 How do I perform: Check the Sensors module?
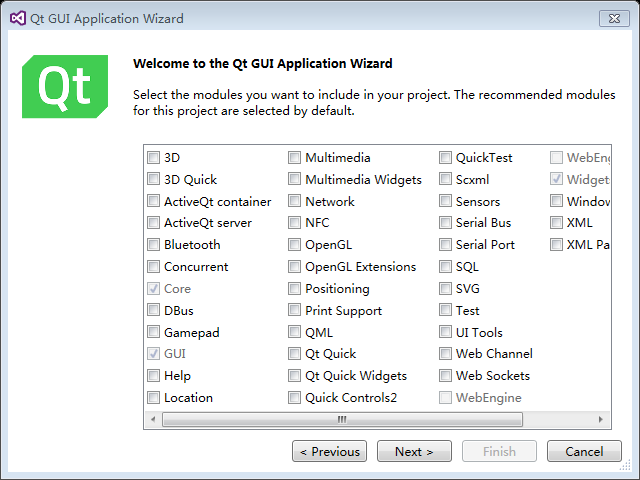tap(445, 201)
